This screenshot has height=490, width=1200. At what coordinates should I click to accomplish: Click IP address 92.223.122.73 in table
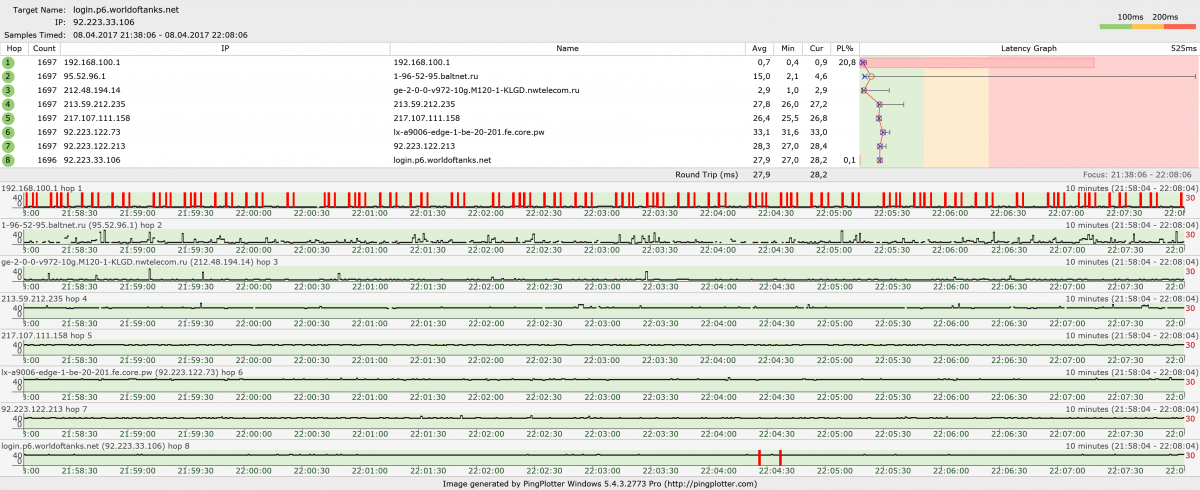pyautogui.click(x=92, y=132)
